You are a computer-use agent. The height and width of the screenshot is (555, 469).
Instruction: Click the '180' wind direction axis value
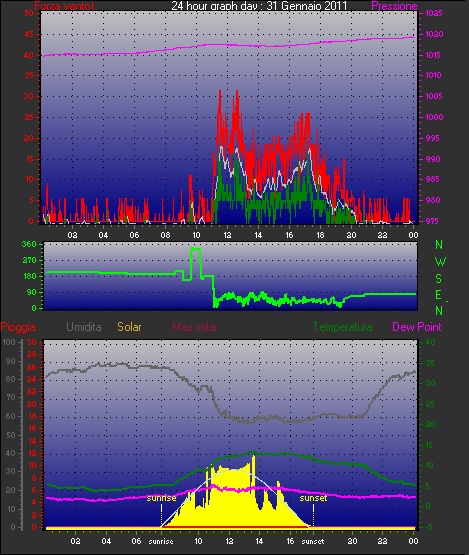tap(29, 276)
